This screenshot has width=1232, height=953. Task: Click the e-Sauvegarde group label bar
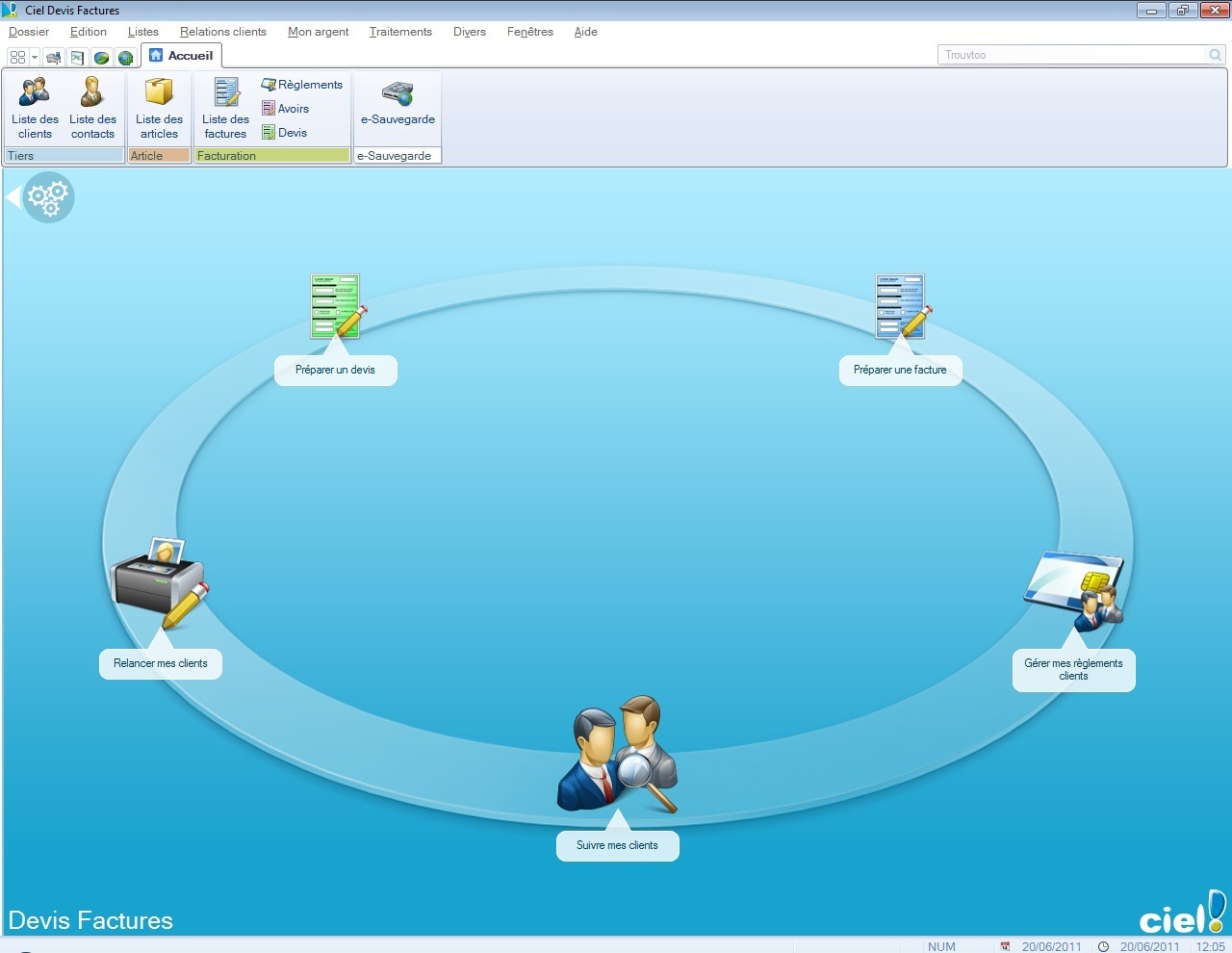(x=398, y=155)
